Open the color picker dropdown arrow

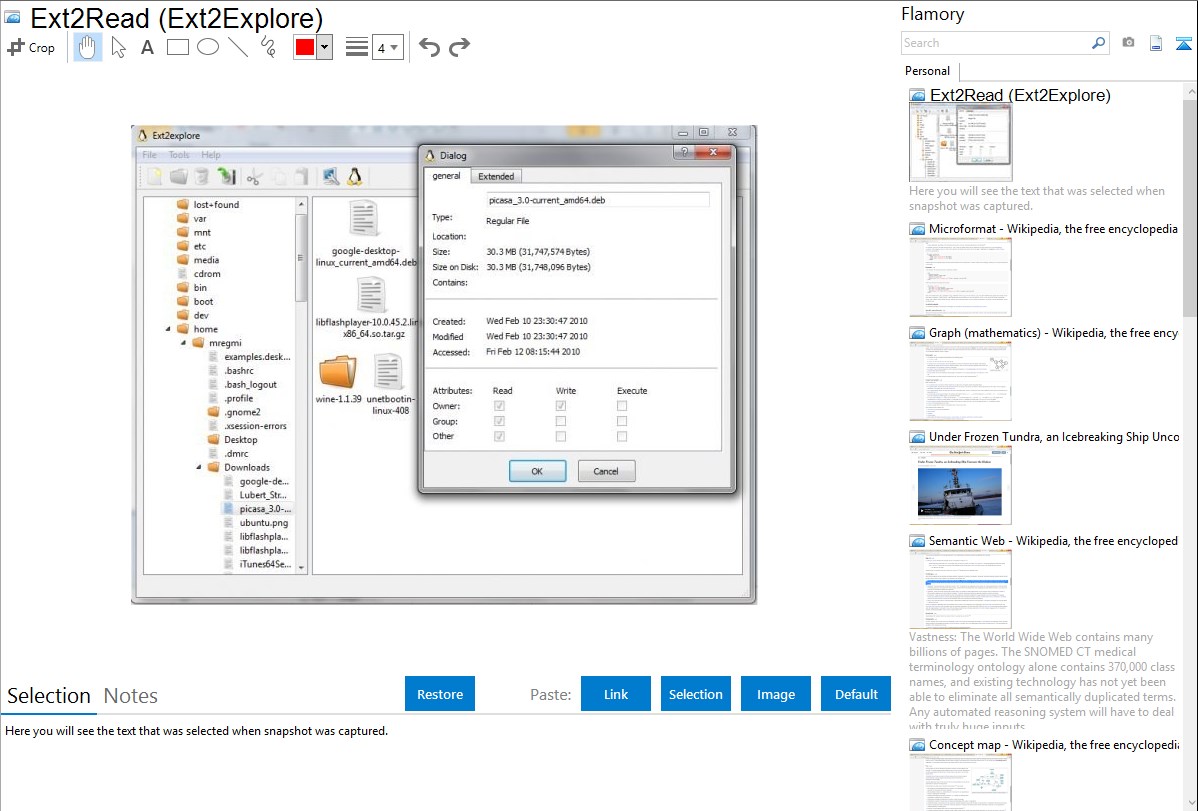point(324,47)
